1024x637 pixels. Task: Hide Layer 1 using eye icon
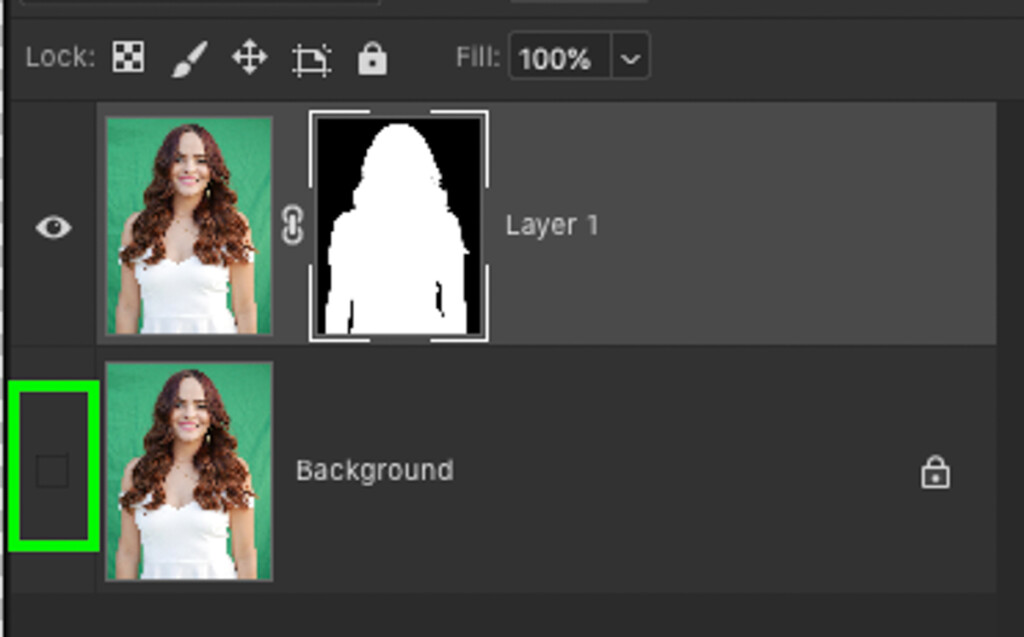pos(54,227)
